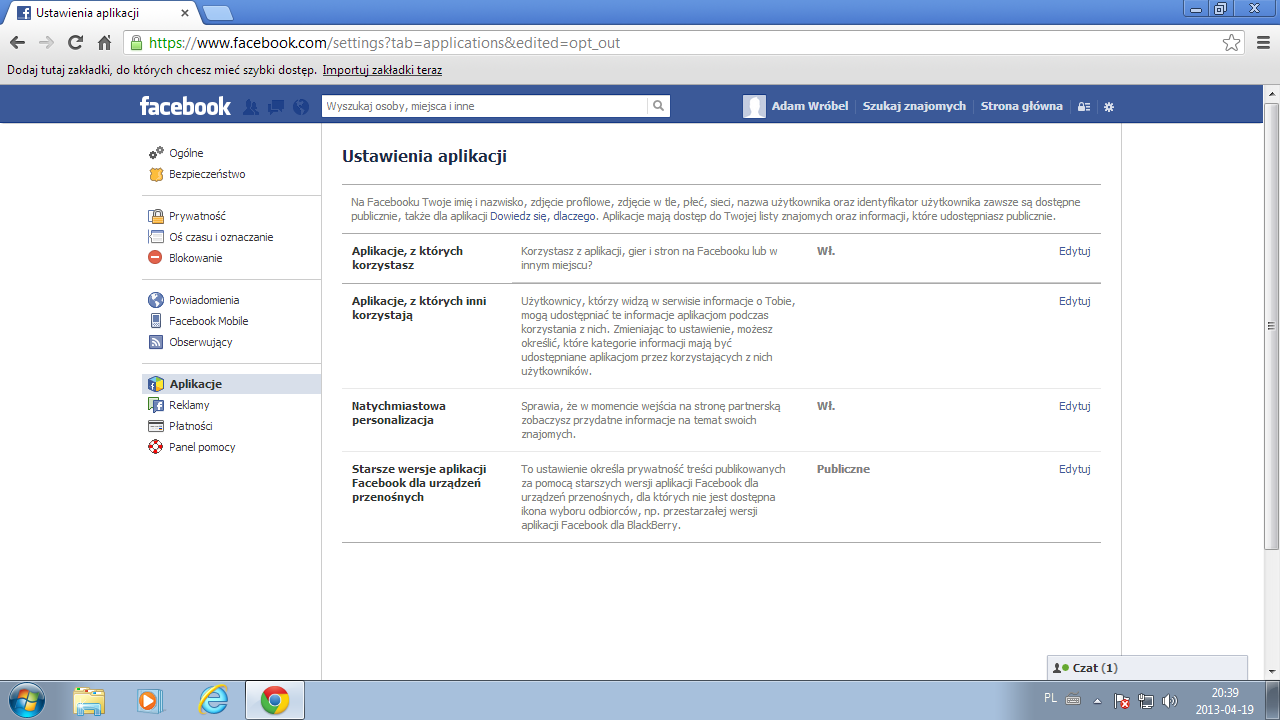1280x720 pixels.
Task: Open Bezpieczeństwo settings in sidebar
Action: click(207, 174)
